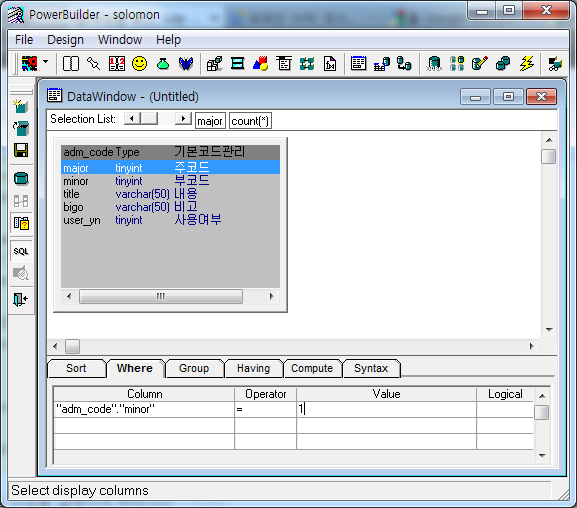Click the menu painter list icon
The width and height of the screenshot is (577, 508).
coord(284,64)
